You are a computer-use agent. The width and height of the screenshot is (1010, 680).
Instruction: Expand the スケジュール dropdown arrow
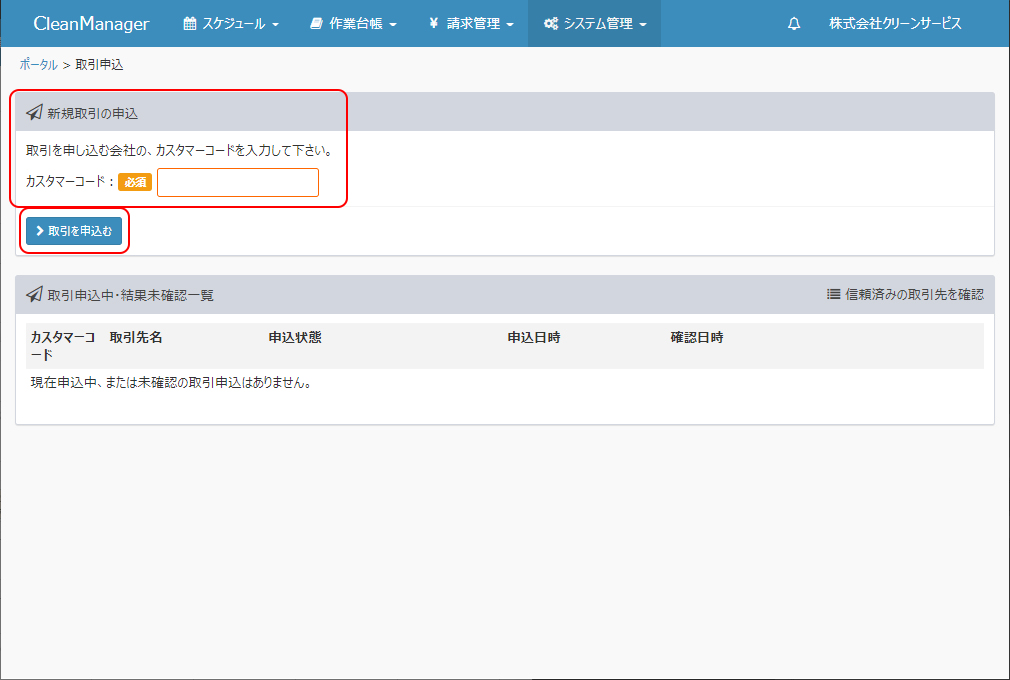275,25
